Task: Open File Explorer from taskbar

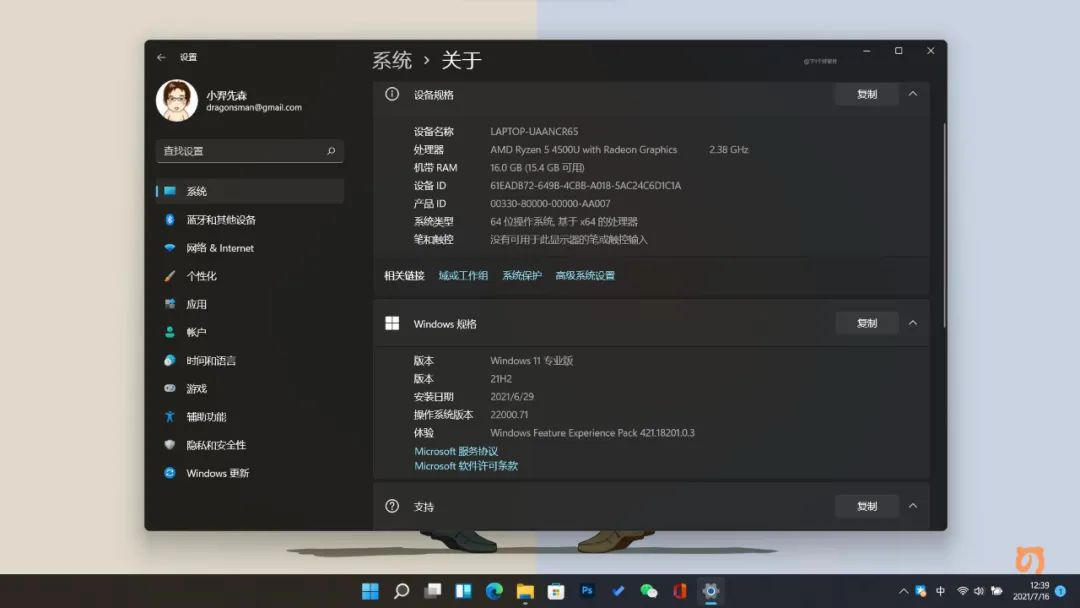Action: (x=525, y=591)
